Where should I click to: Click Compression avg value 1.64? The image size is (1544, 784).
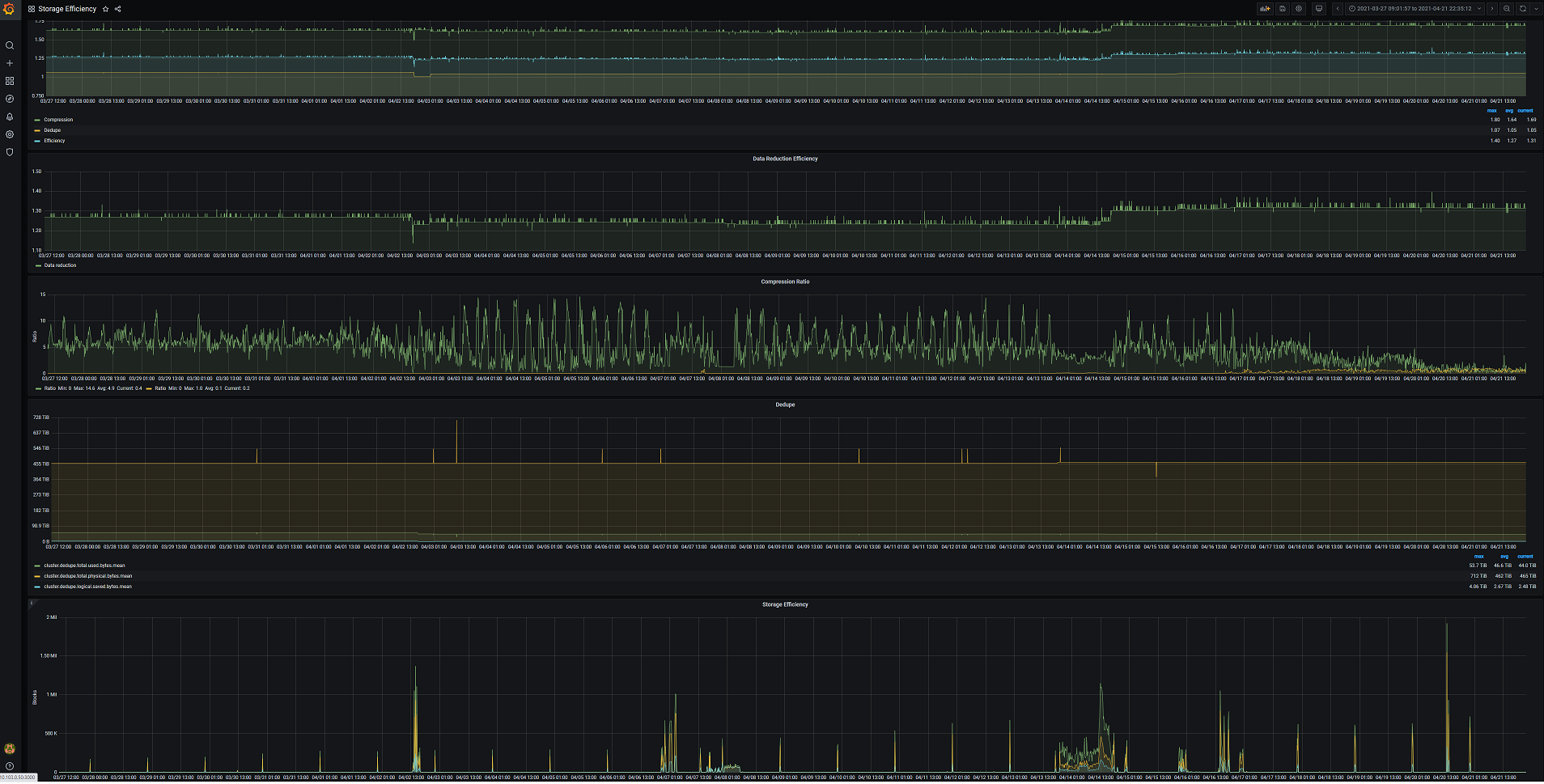tap(1512, 120)
